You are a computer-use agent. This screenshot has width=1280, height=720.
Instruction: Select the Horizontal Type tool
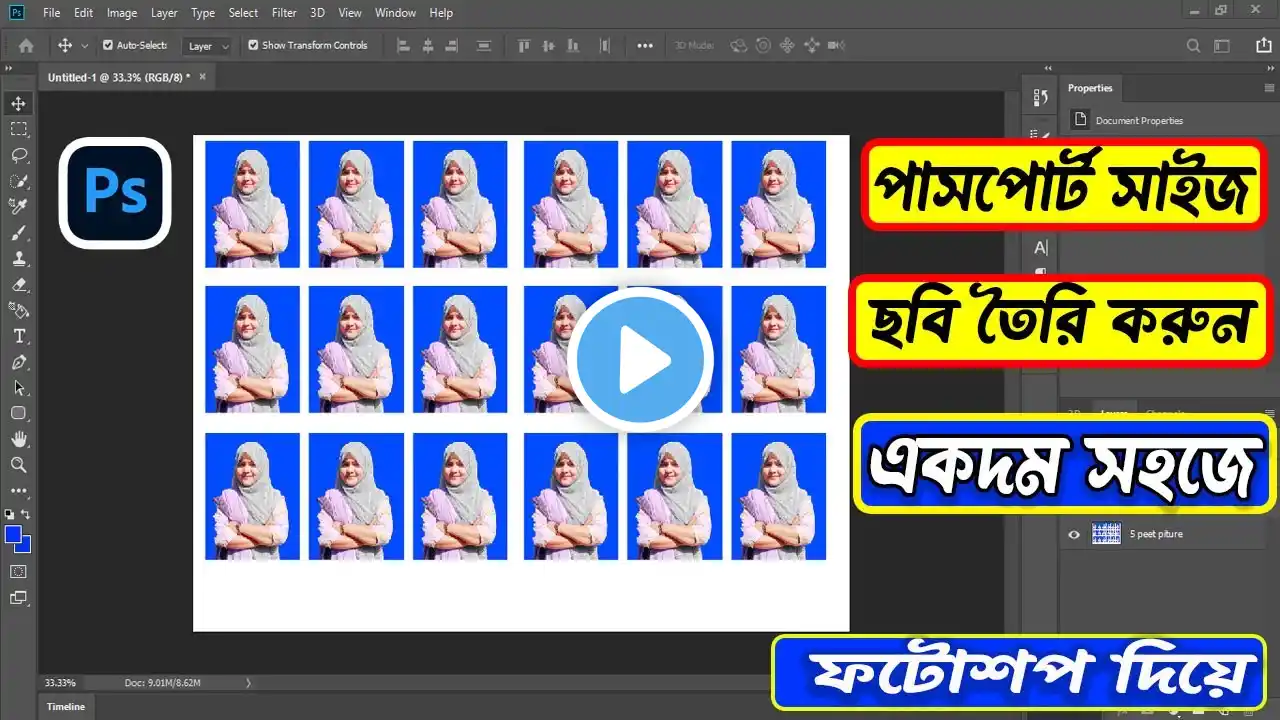[x=17, y=336]
